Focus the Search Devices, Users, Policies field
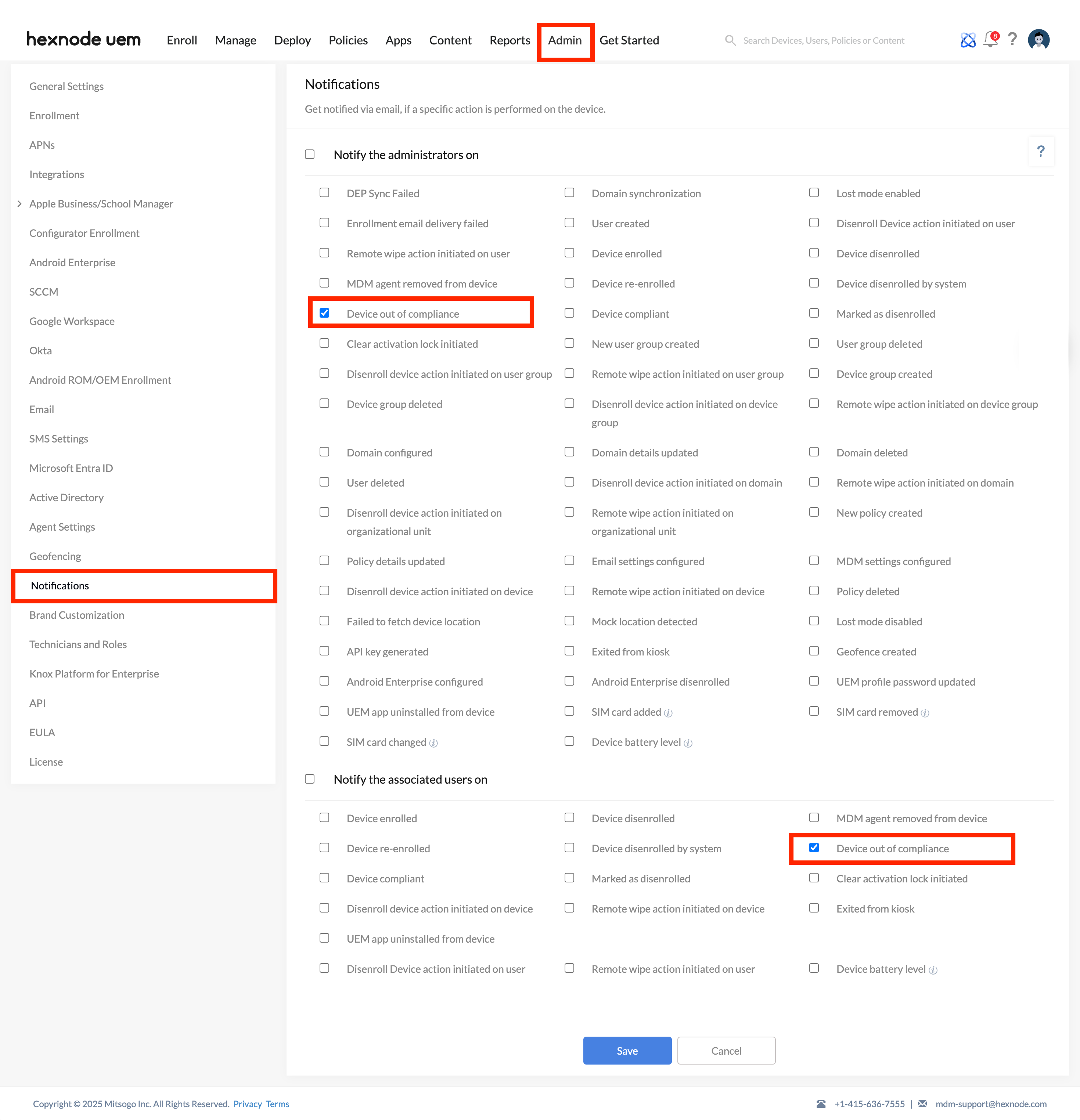Image resolution: width=1080 pixels, height=1120 pixels. [823, 40]
